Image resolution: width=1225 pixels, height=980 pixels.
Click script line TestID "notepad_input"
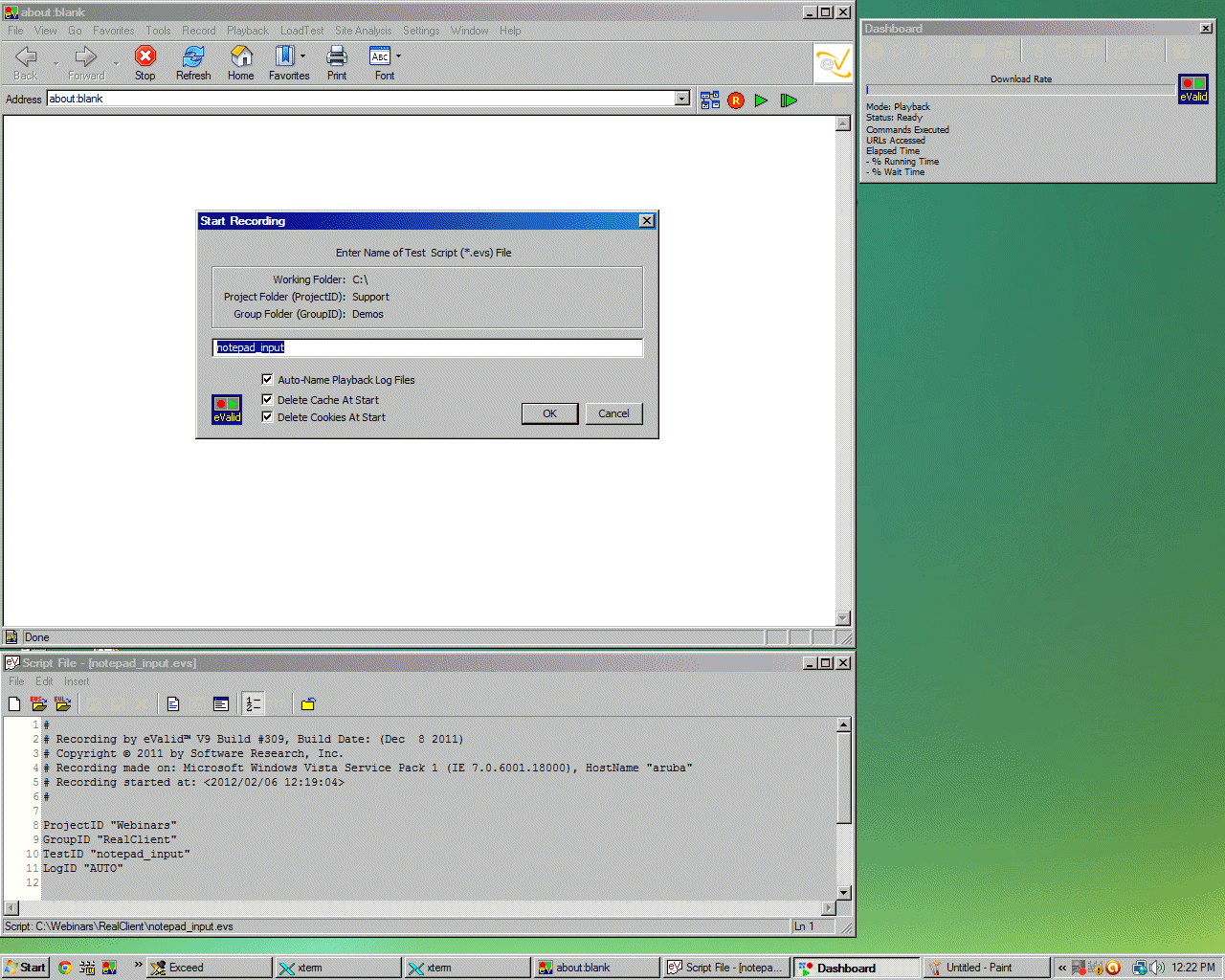116,854
